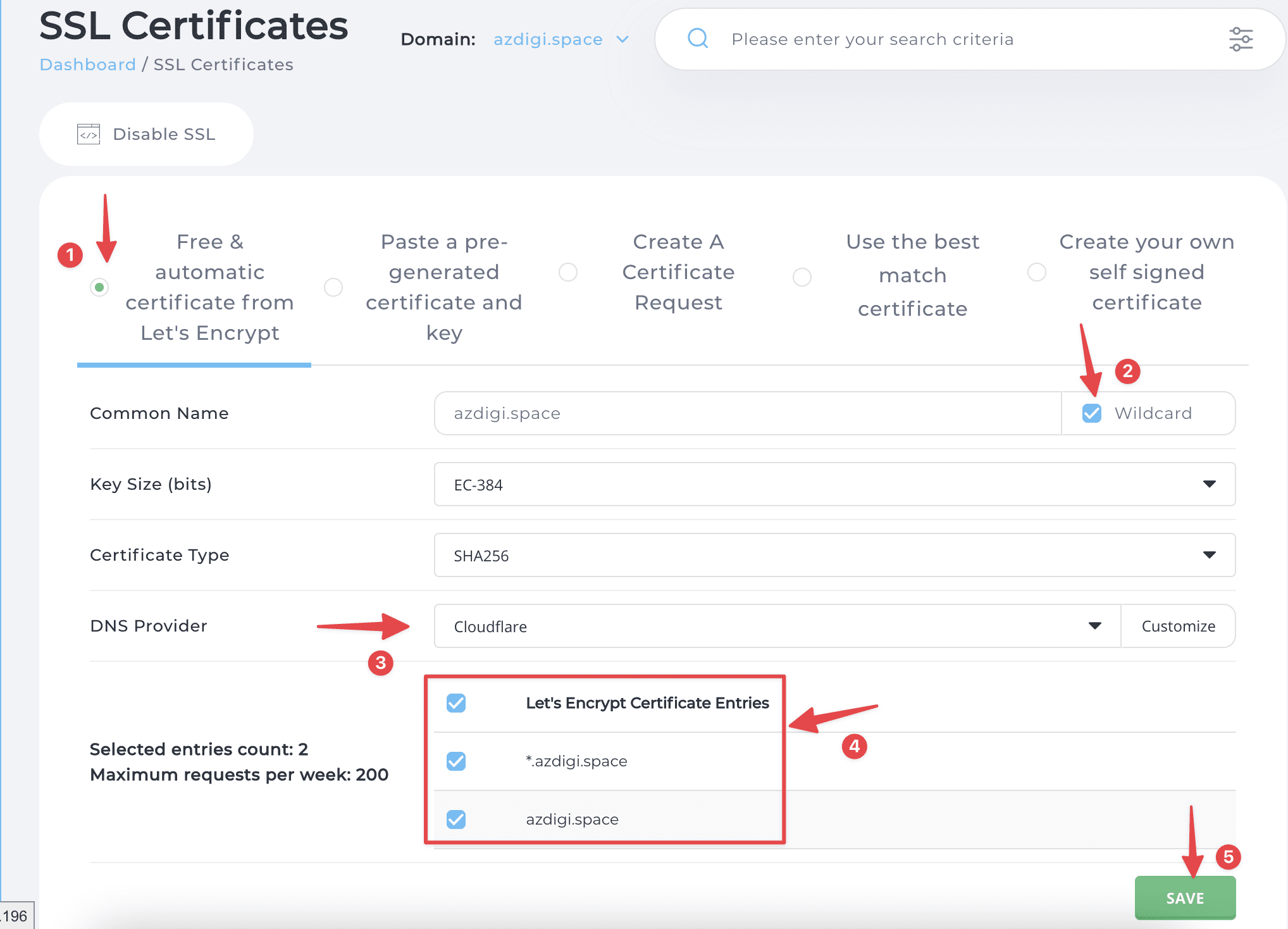Uncheck the azdigi.space certificate entry
The width and height of the screenshot is (1288, 929).
(x=455, y=820)
